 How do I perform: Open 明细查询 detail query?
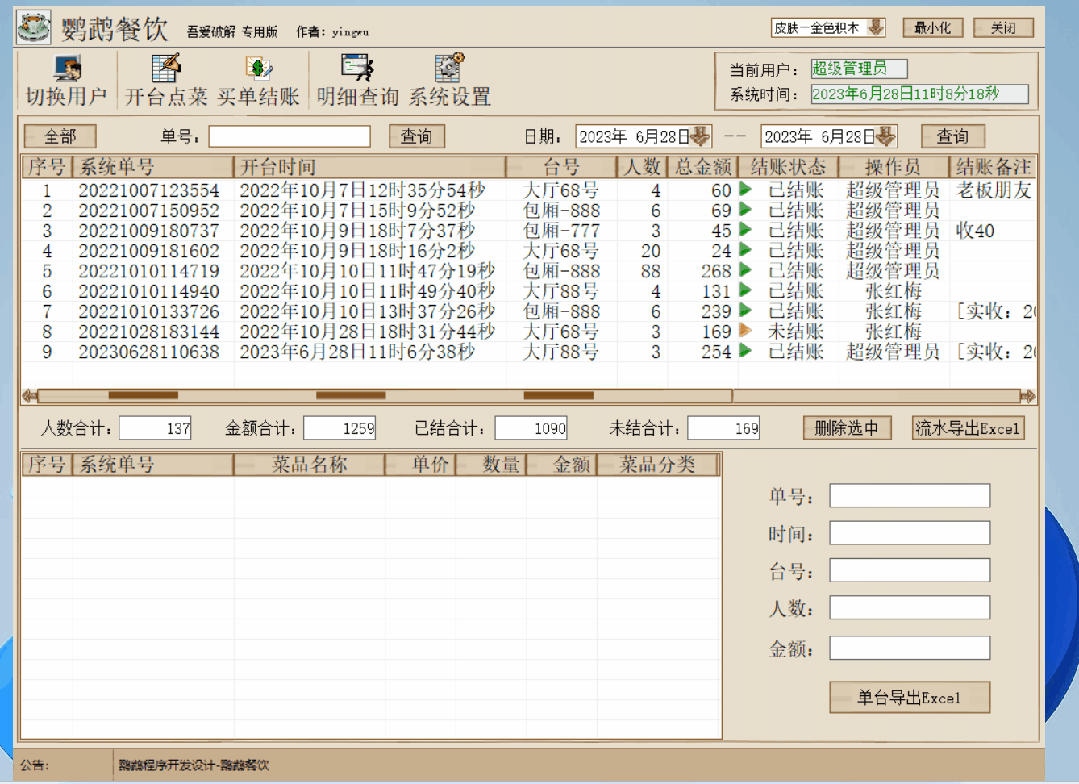[358, 81]
